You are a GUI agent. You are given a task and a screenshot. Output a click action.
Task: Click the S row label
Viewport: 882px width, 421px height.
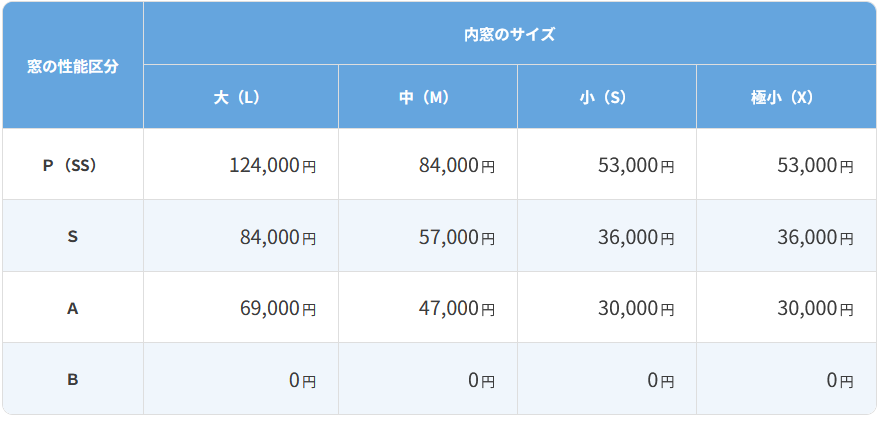pyautogui.click(x=73, y=236)
